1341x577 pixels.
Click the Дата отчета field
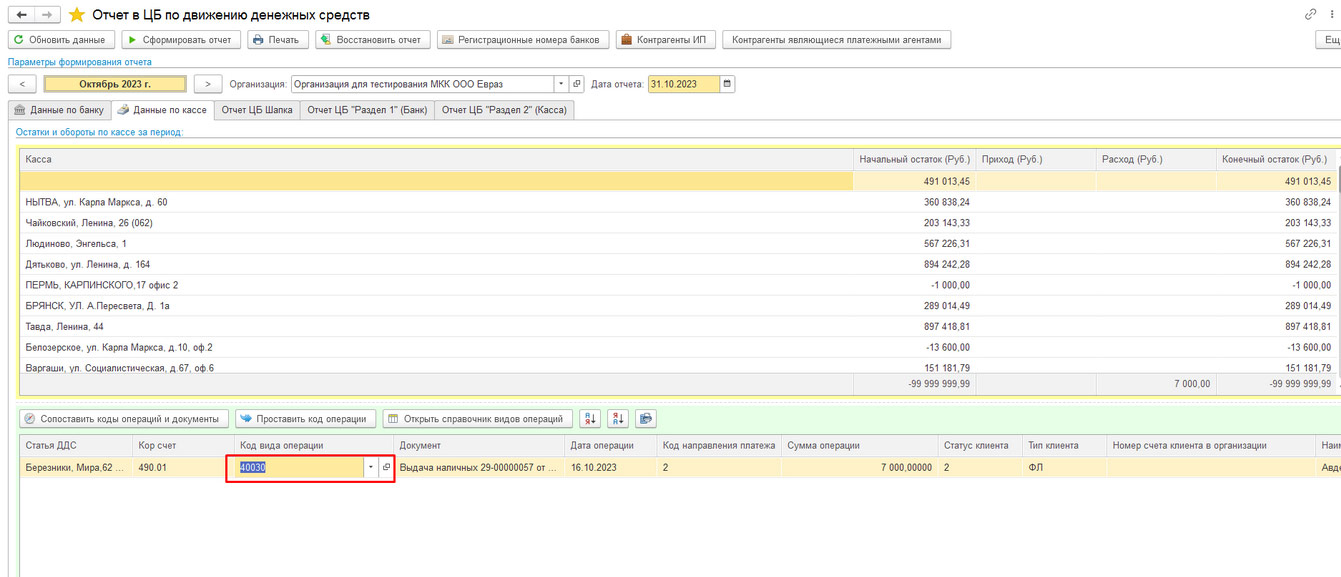coord(684,84)
